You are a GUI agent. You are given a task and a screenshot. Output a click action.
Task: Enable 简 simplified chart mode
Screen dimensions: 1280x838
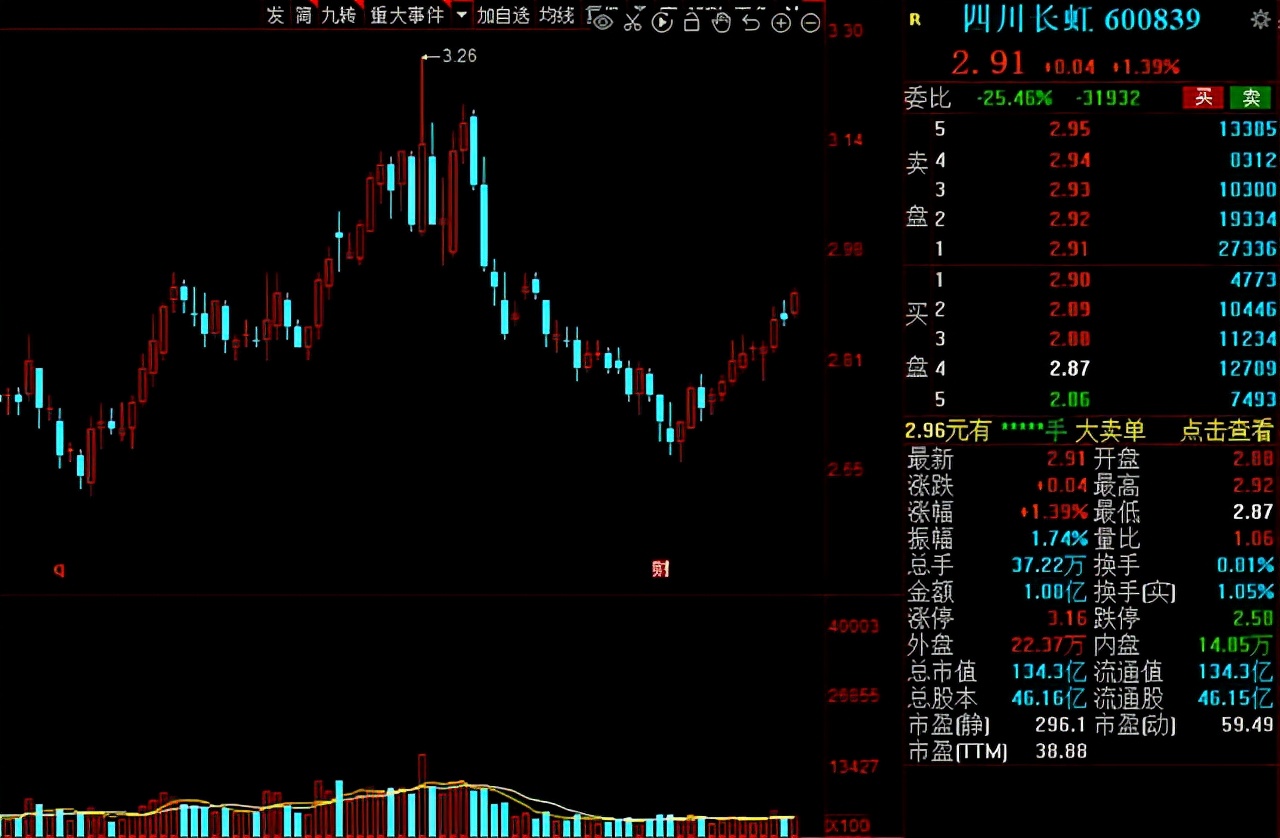(301, 15)
